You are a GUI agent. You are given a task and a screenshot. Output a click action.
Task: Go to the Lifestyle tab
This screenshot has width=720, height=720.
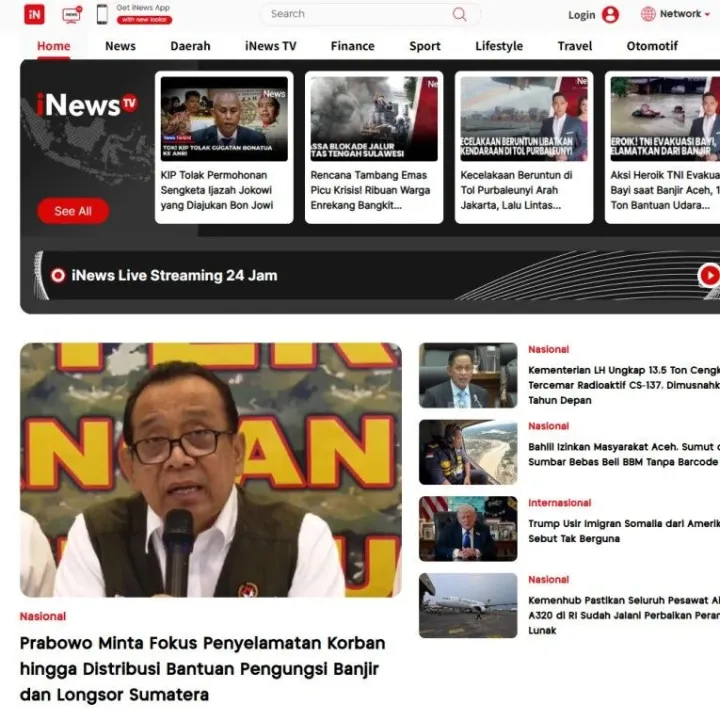pyautogui.click(x=499, y=46)
